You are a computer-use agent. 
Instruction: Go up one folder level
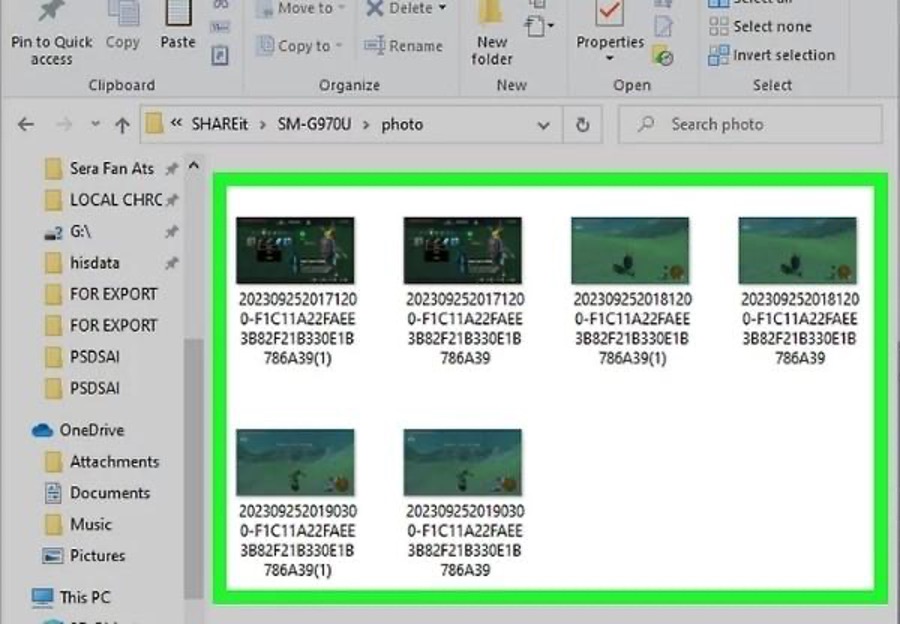pyautogui.click(x=122, y=125)
